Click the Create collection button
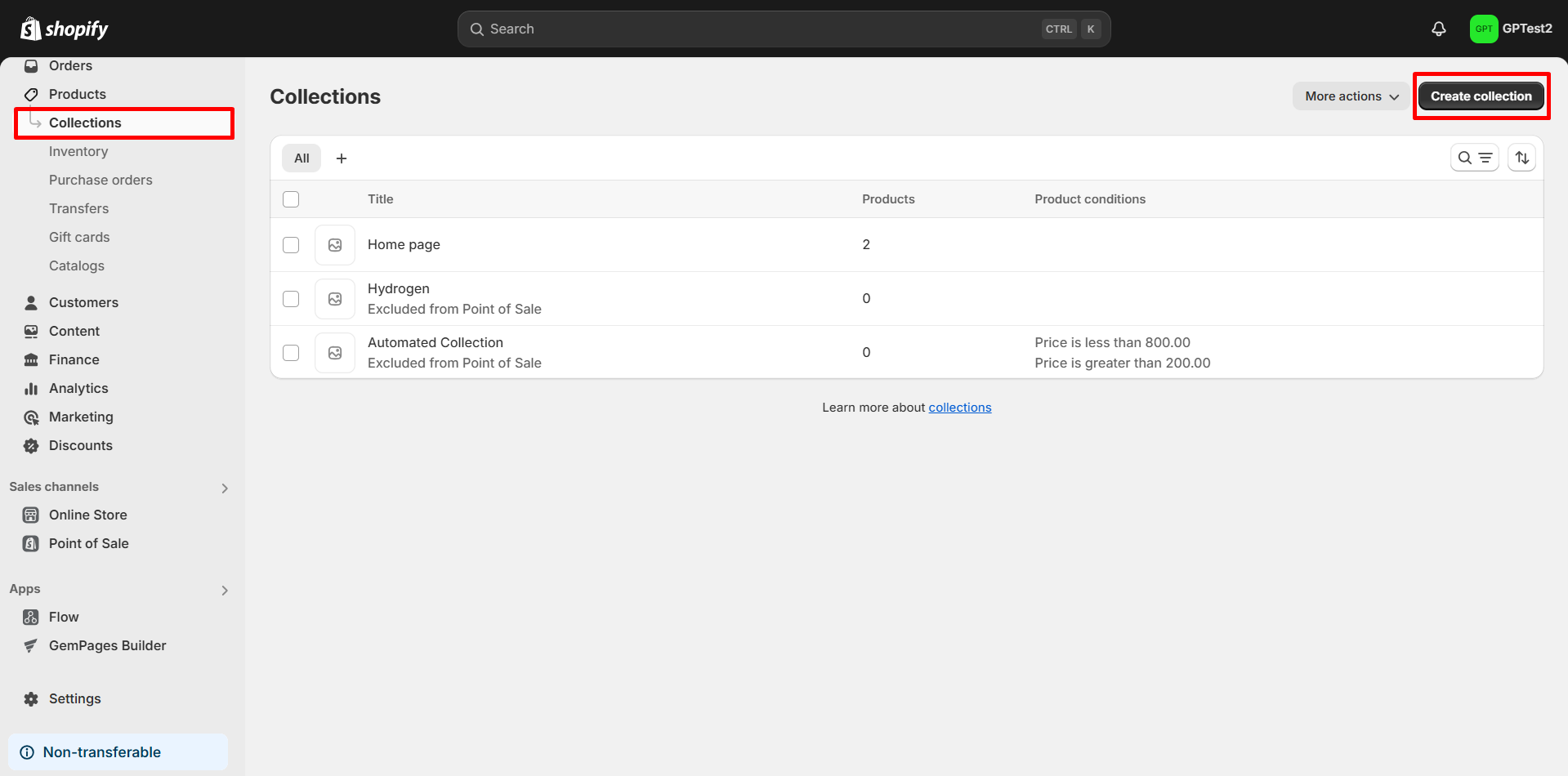 click(1481, 96)
